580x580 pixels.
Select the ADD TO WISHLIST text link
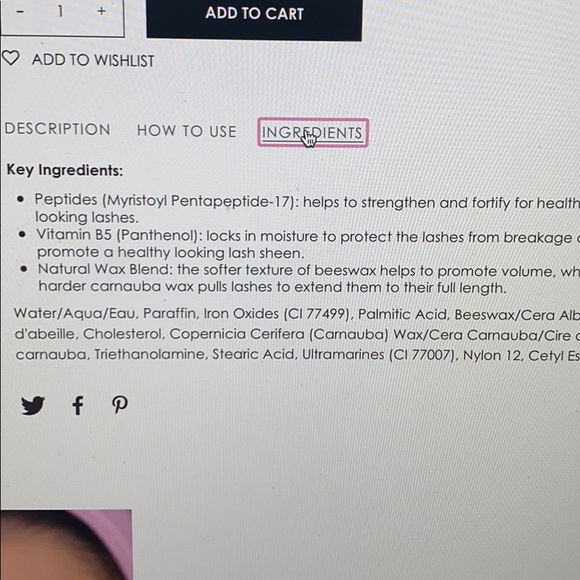(x=93, y=60)
